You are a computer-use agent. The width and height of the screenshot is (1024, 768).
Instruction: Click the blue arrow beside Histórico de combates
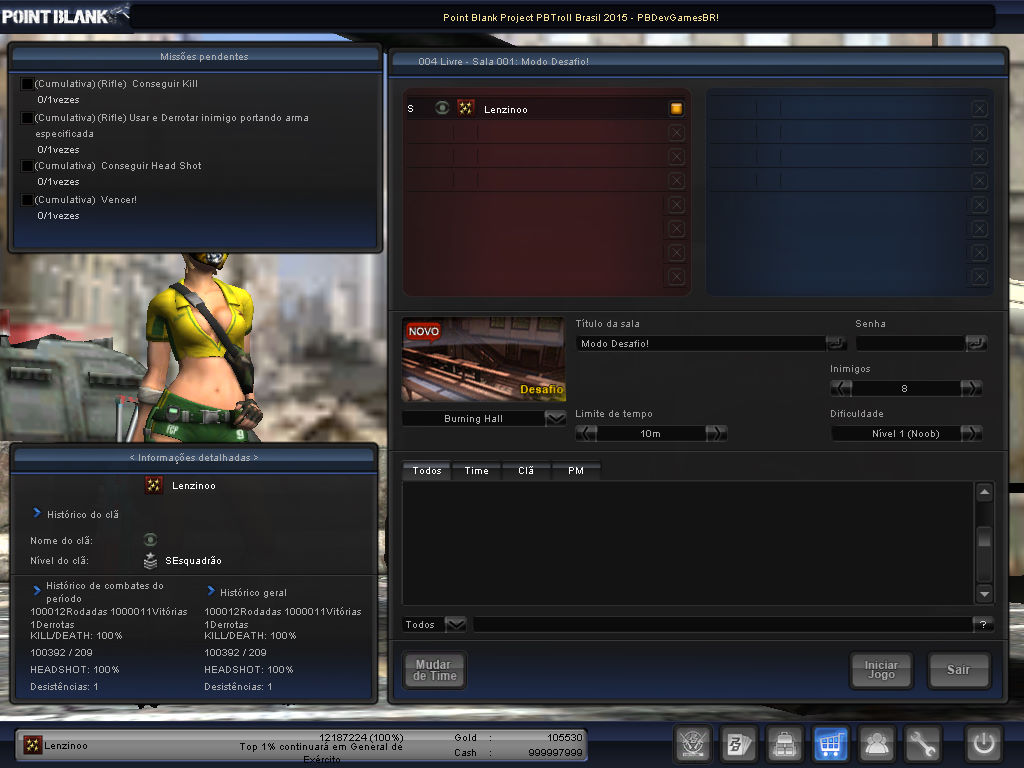click(x=37, y=590)
